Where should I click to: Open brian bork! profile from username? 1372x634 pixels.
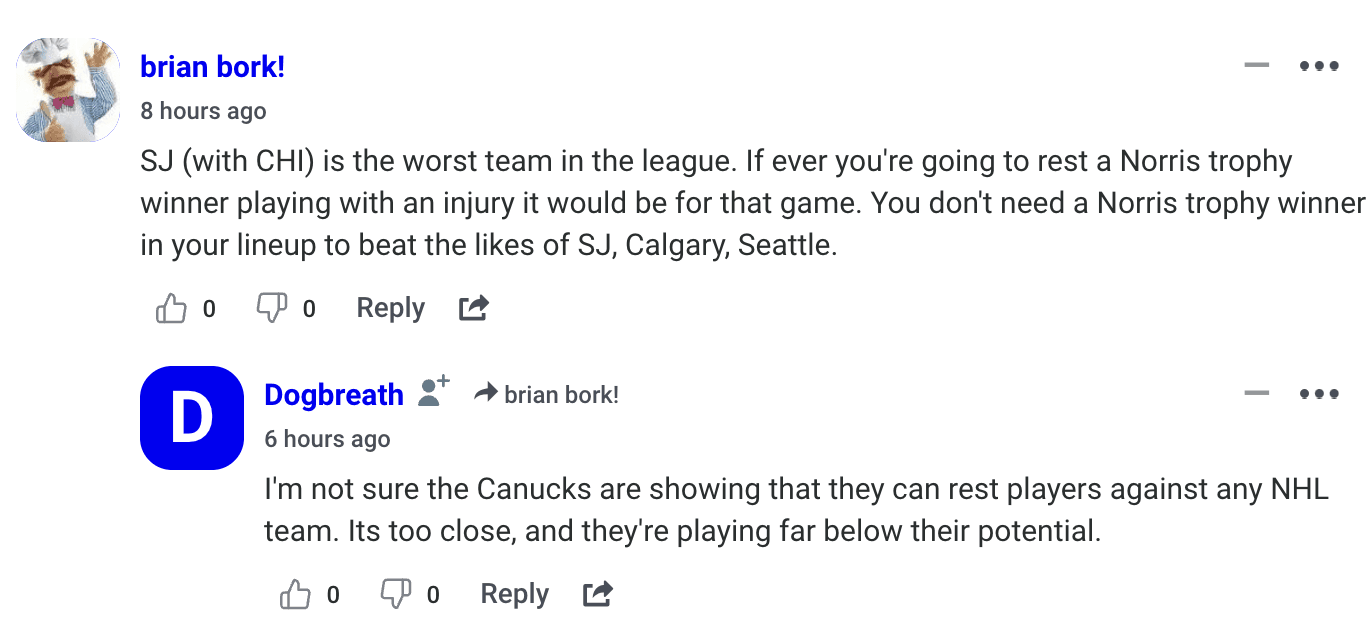[212, 67]
